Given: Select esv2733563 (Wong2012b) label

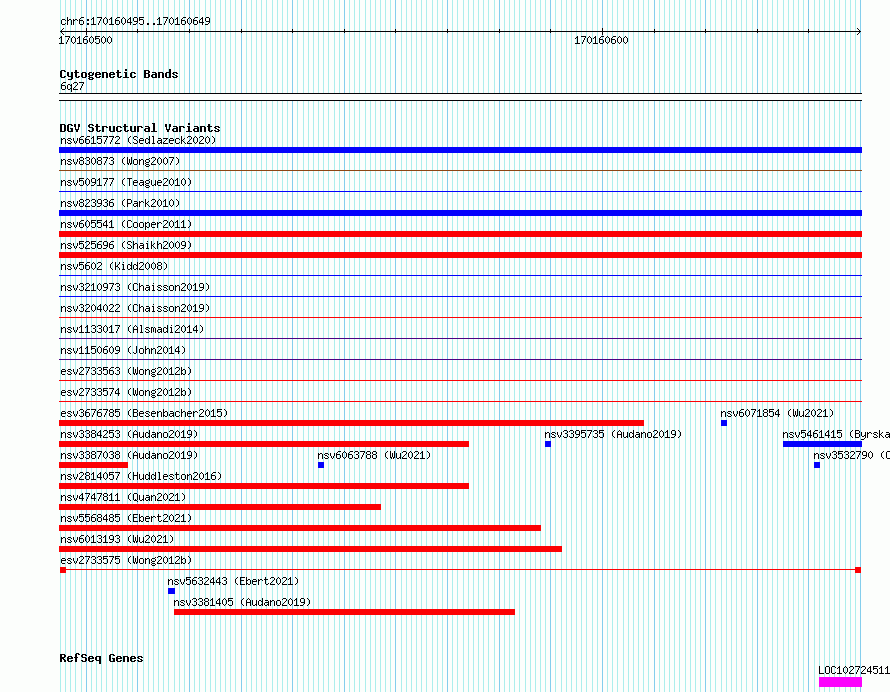Looking at the screenshot, I should 126,371.
